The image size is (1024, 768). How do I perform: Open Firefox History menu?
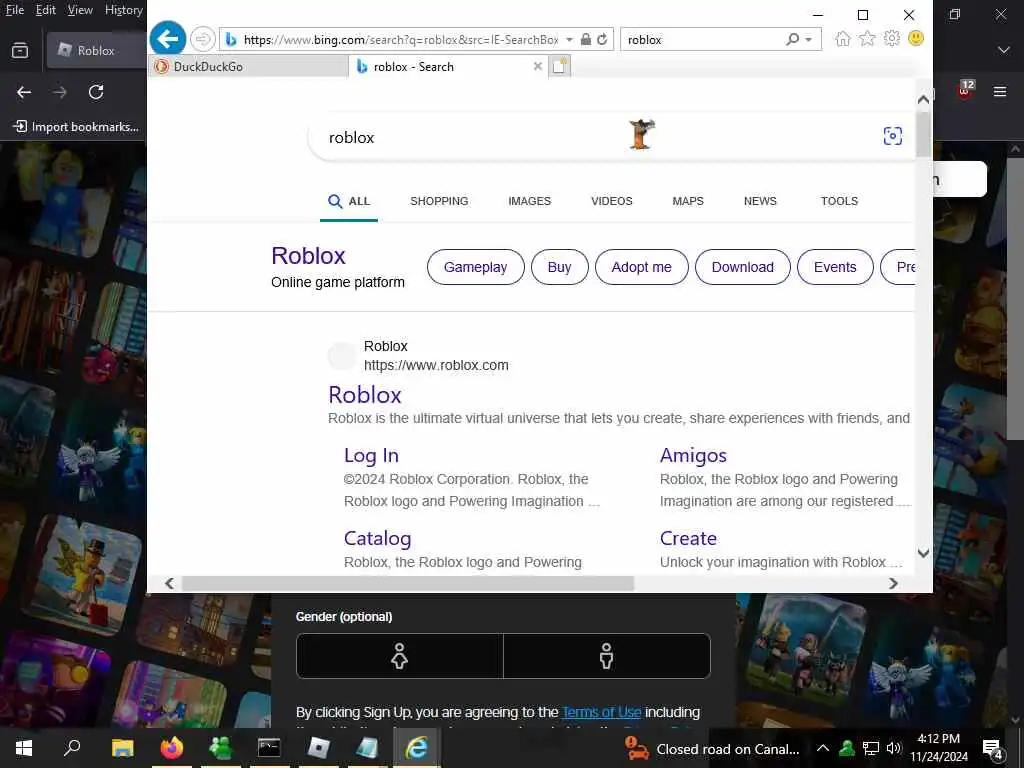click(x=123, y=10)
